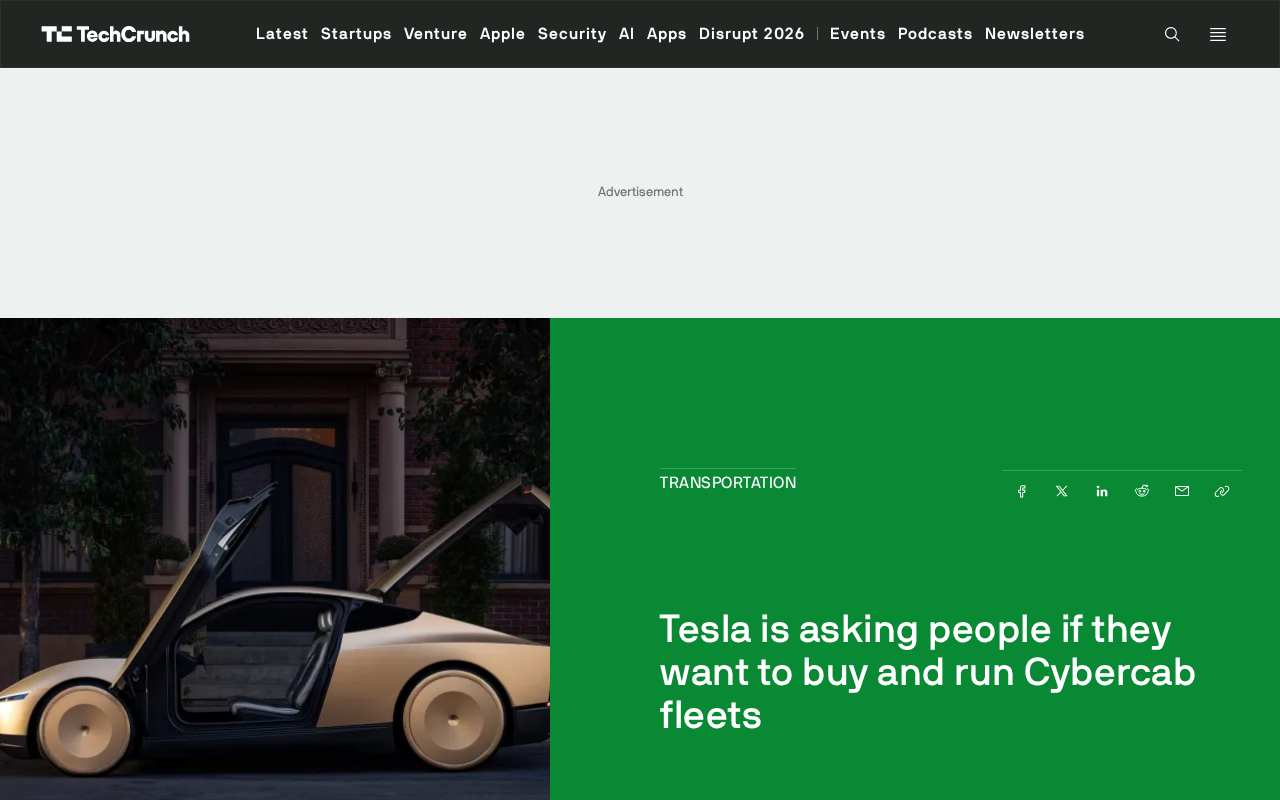
Task: Open Newsletters nav item
Action: coord(1035,34)
